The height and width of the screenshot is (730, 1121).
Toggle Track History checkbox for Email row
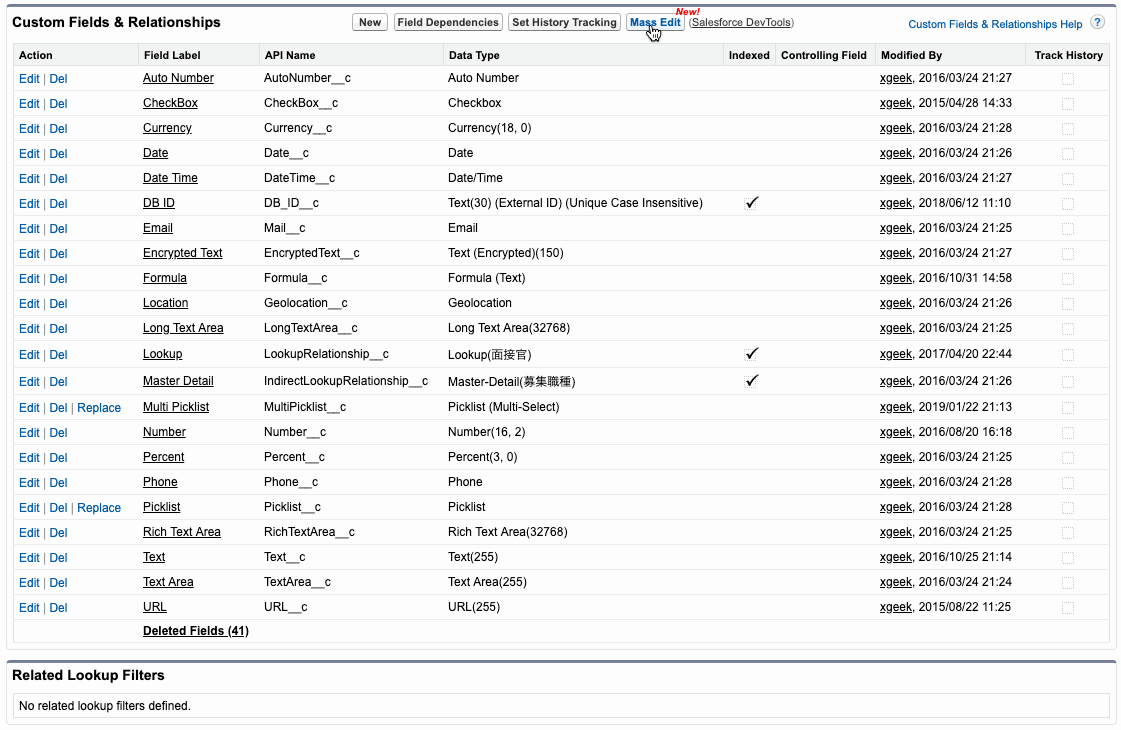point(1068,230)
